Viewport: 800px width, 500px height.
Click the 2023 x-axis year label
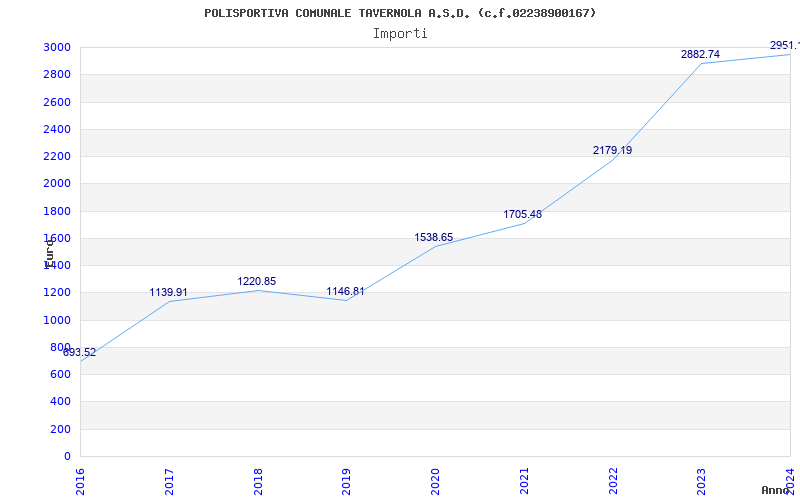click(x=702, y=481)
